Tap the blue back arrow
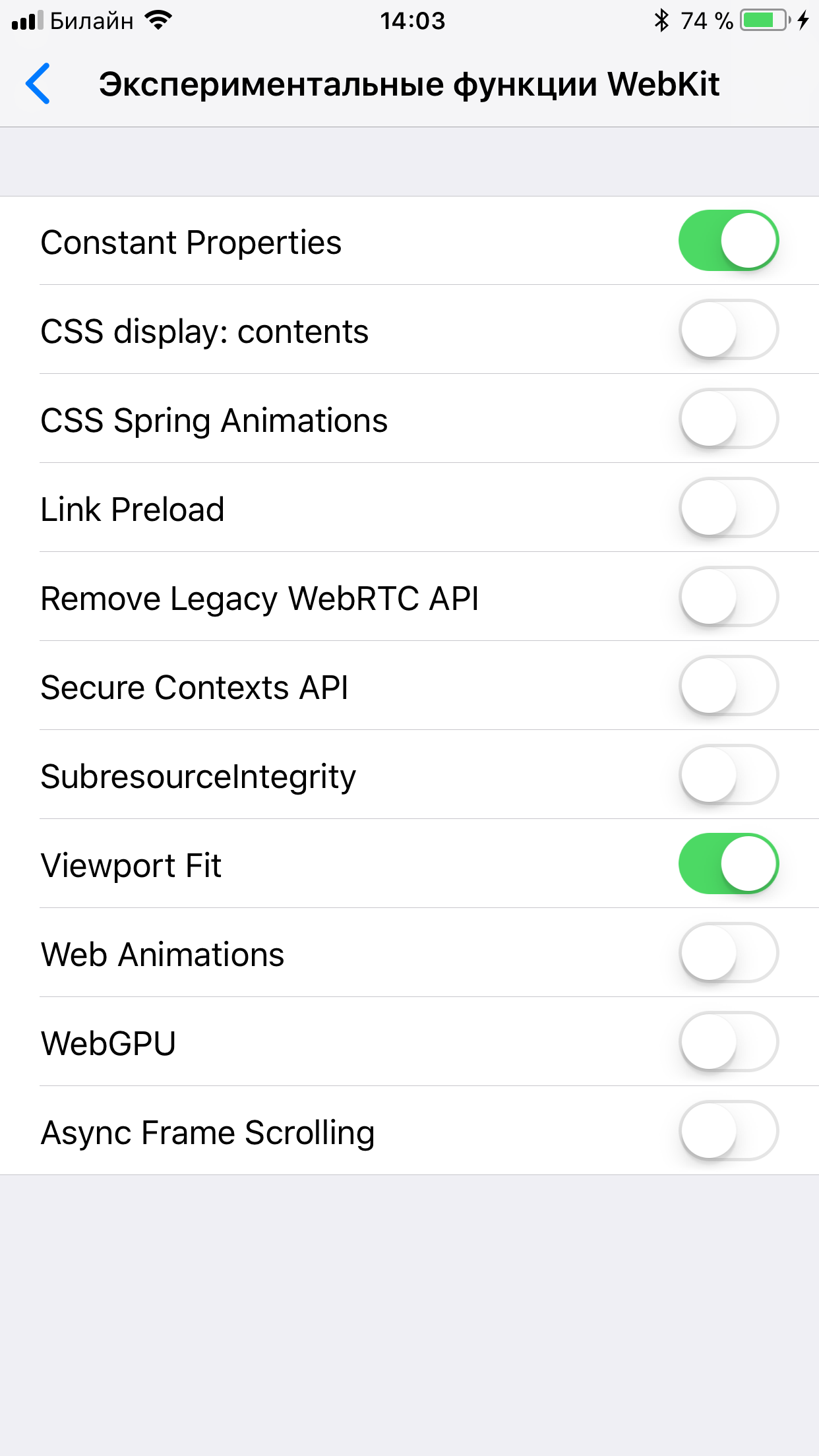The width and height of the screenshot is (819, 1456). 38,84
